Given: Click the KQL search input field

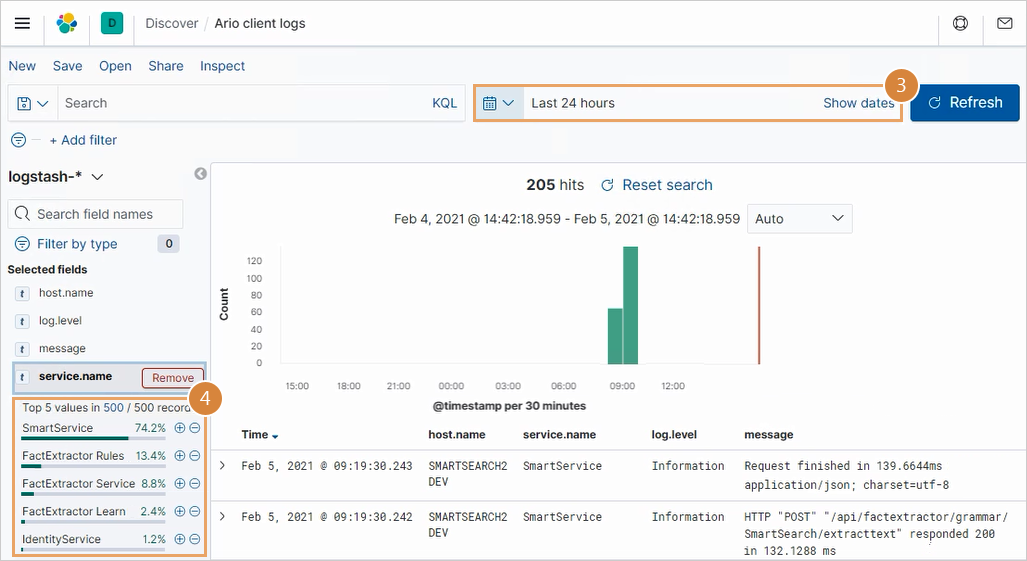Looking at the screenshot, I should coord(240,103).
